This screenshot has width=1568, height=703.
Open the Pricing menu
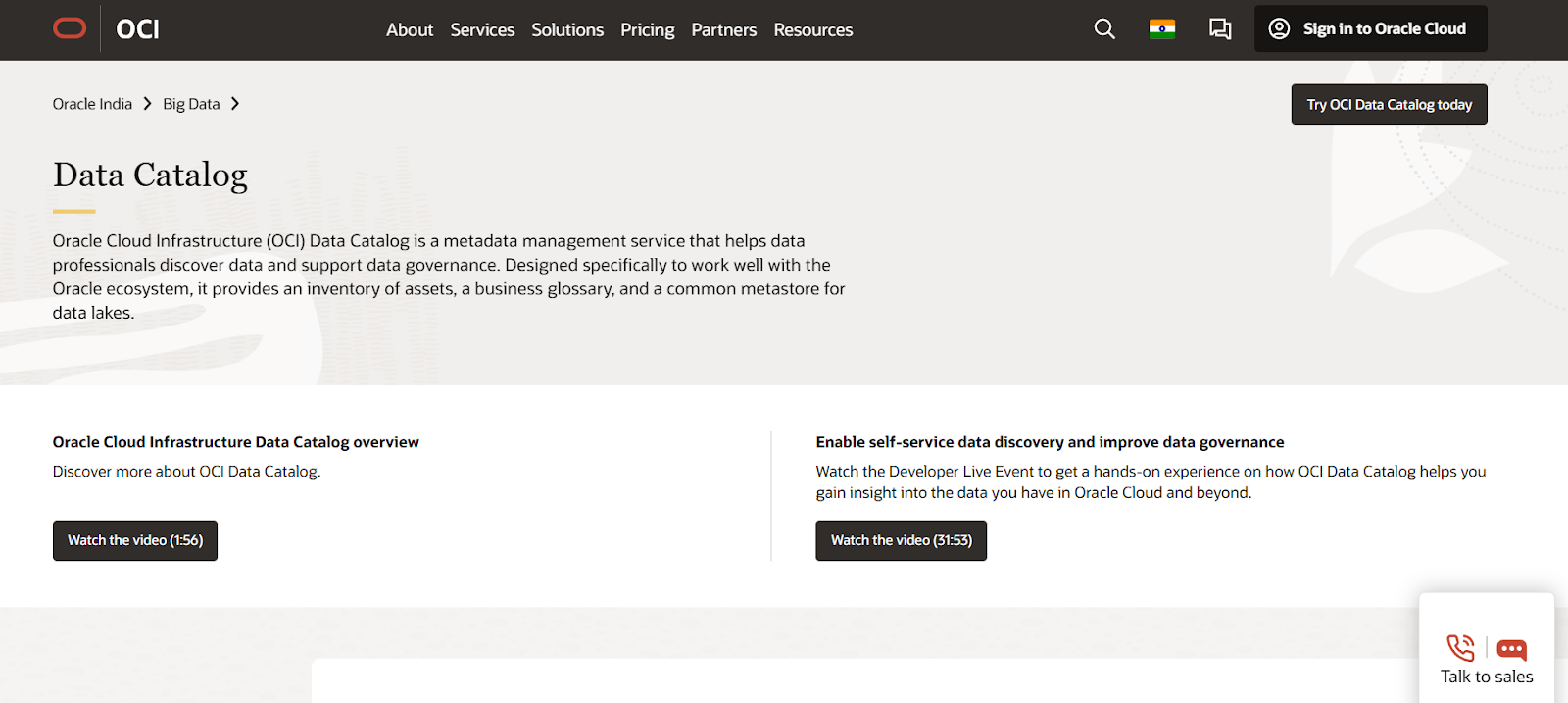(648, 30)
